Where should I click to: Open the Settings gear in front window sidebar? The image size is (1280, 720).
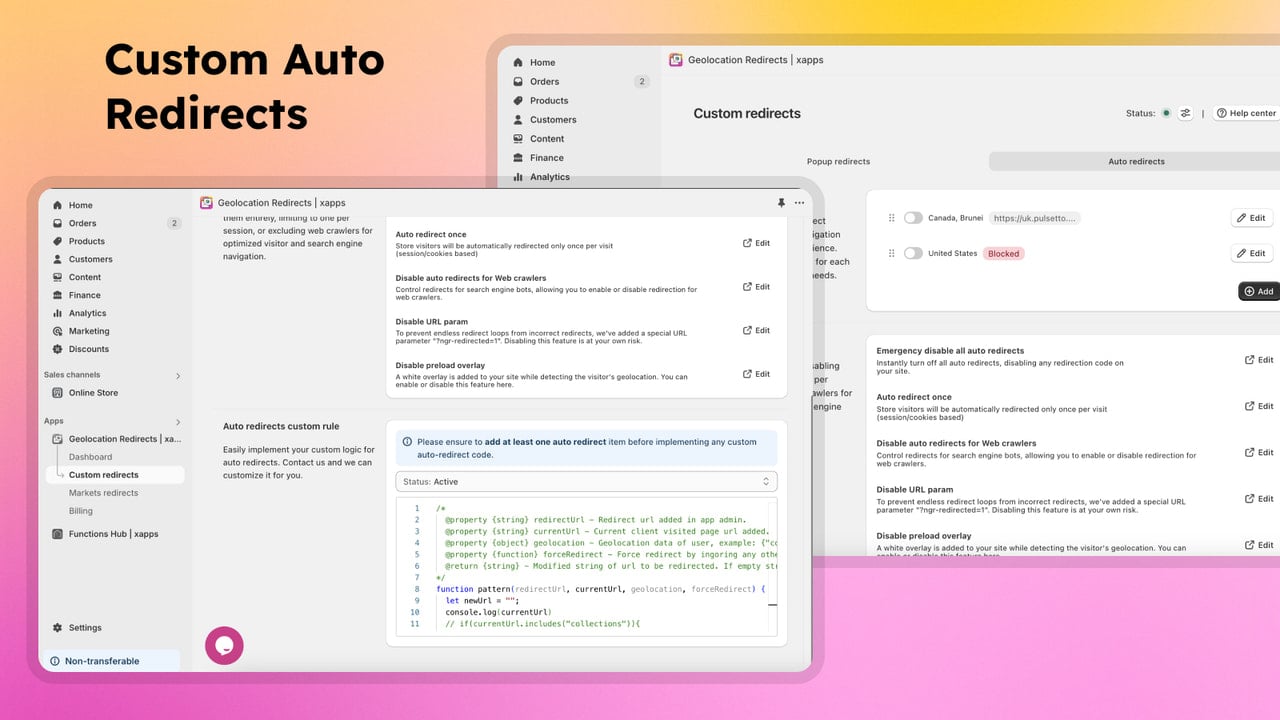pos(58,628)
